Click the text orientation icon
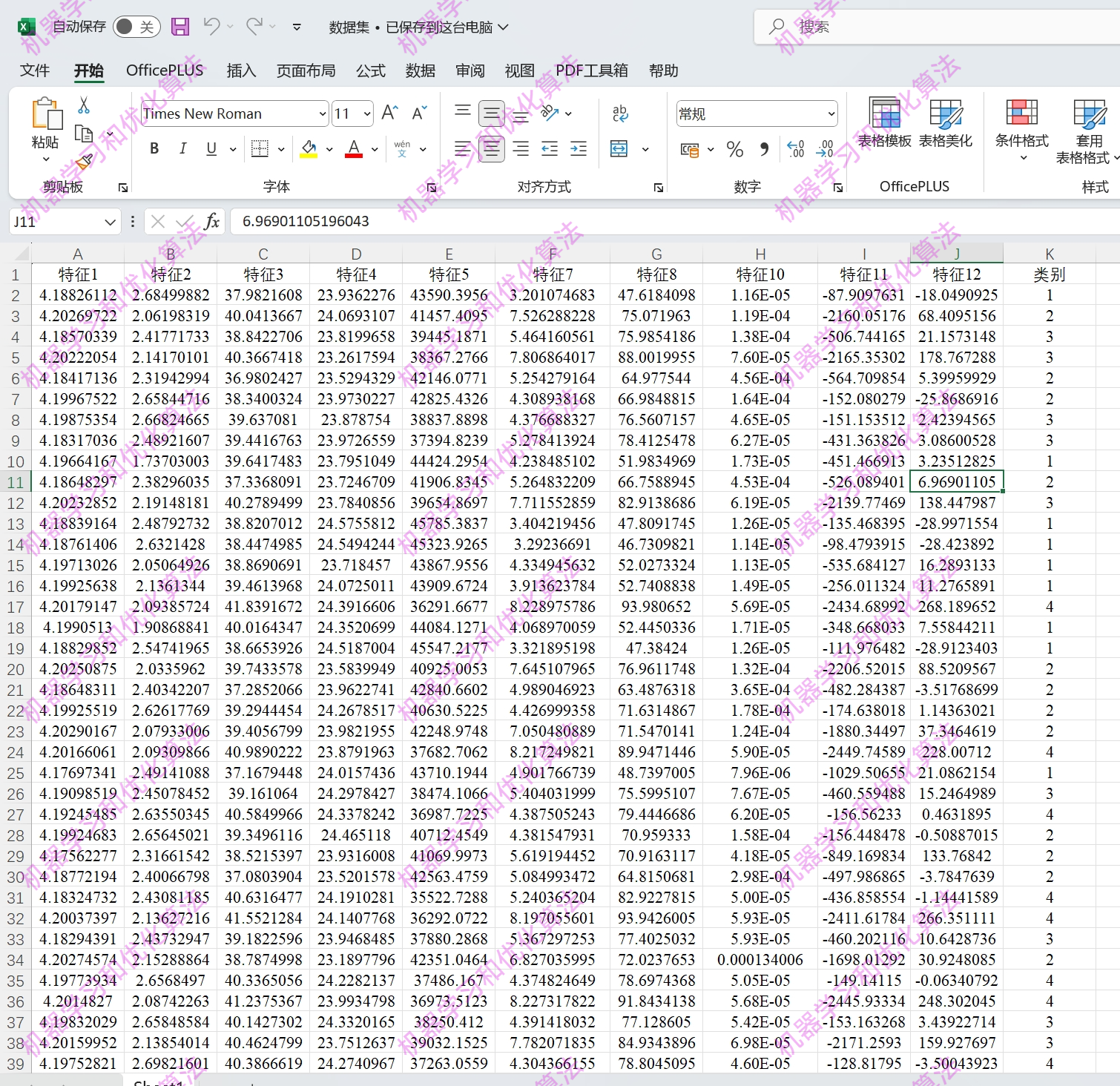Viewport: 1120px width, 1086px height. 550,113
